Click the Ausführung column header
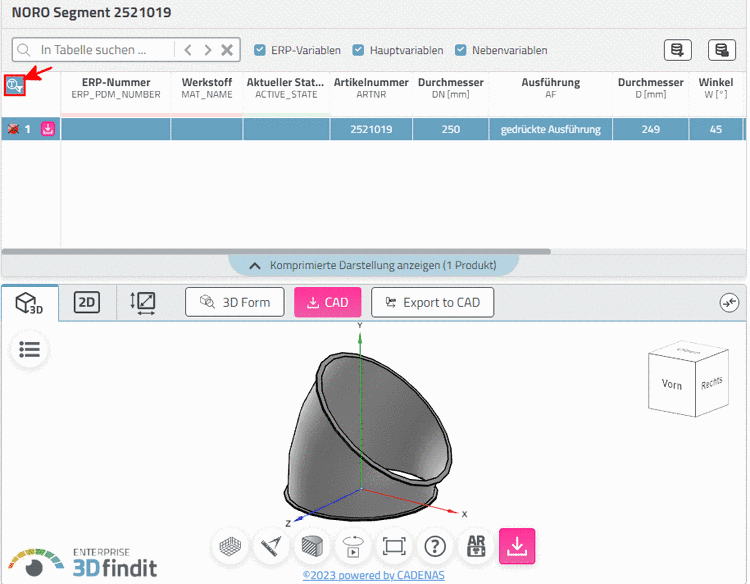The height and width of the screenshot is (584, 750). [551, 88]
